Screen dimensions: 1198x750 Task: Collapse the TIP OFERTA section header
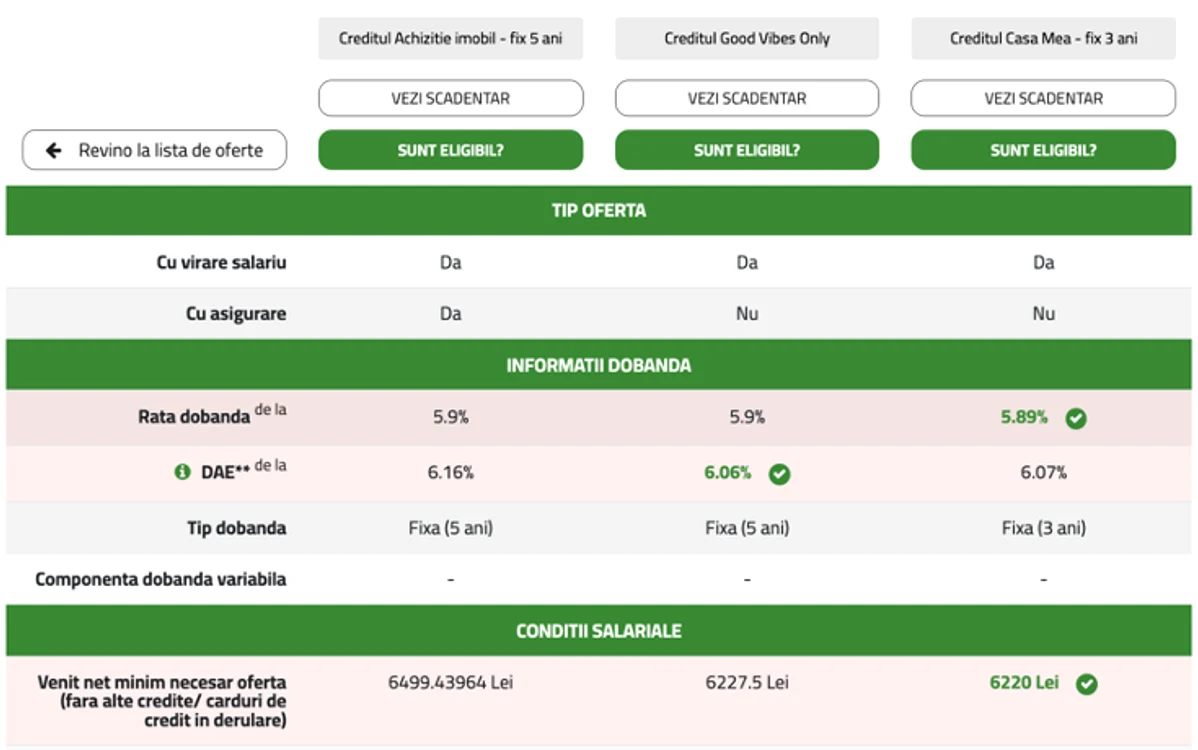click(x=599, y=210)
